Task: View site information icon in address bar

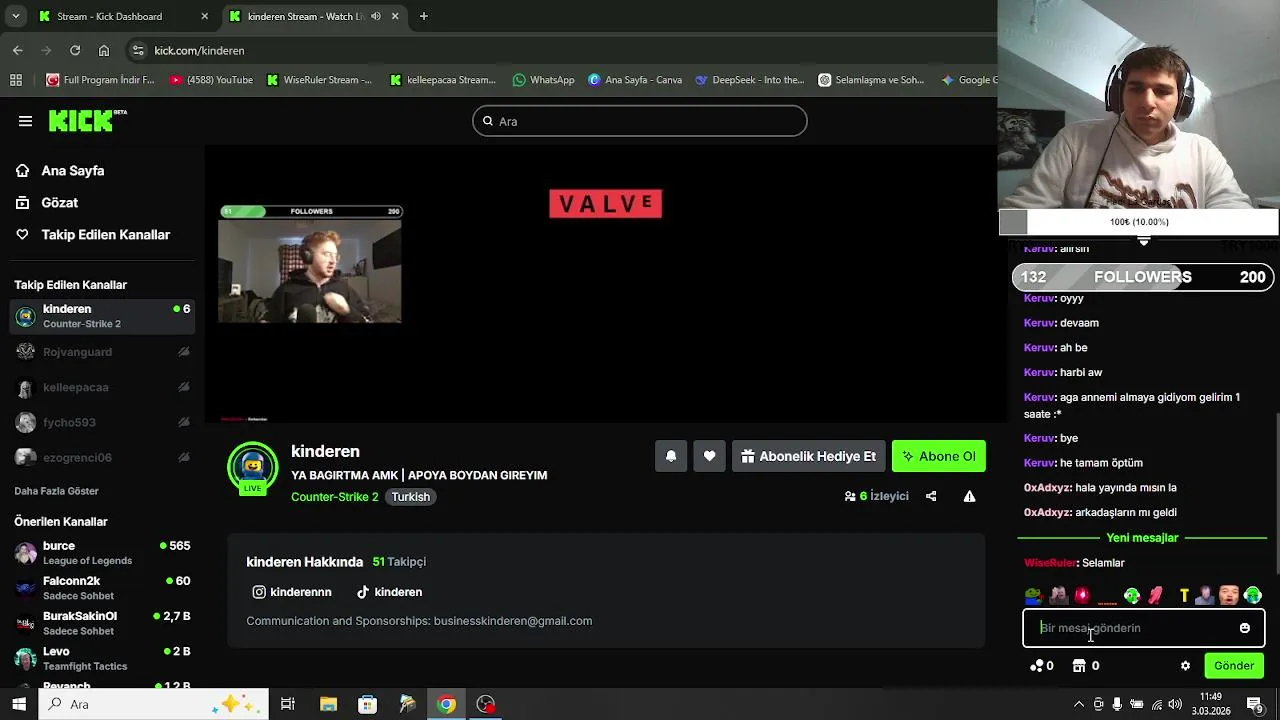Action: (138, 50)
